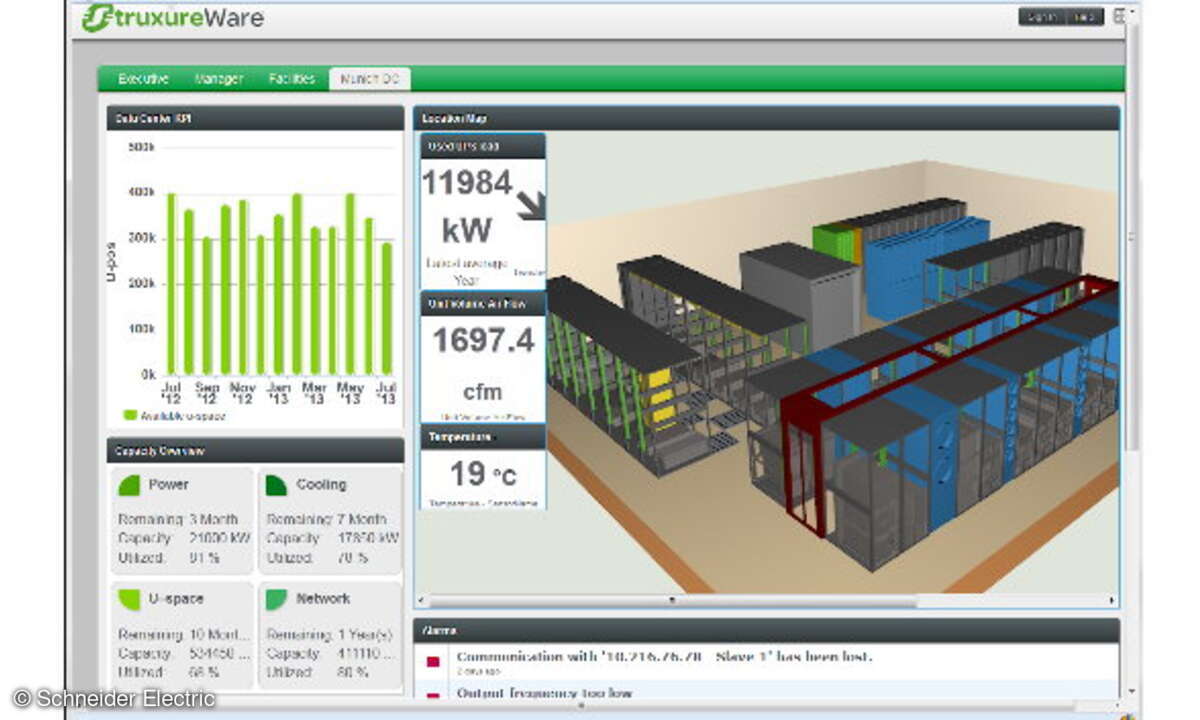Click the page vertical scrollbar down arrow

[x=1131, y=690]
